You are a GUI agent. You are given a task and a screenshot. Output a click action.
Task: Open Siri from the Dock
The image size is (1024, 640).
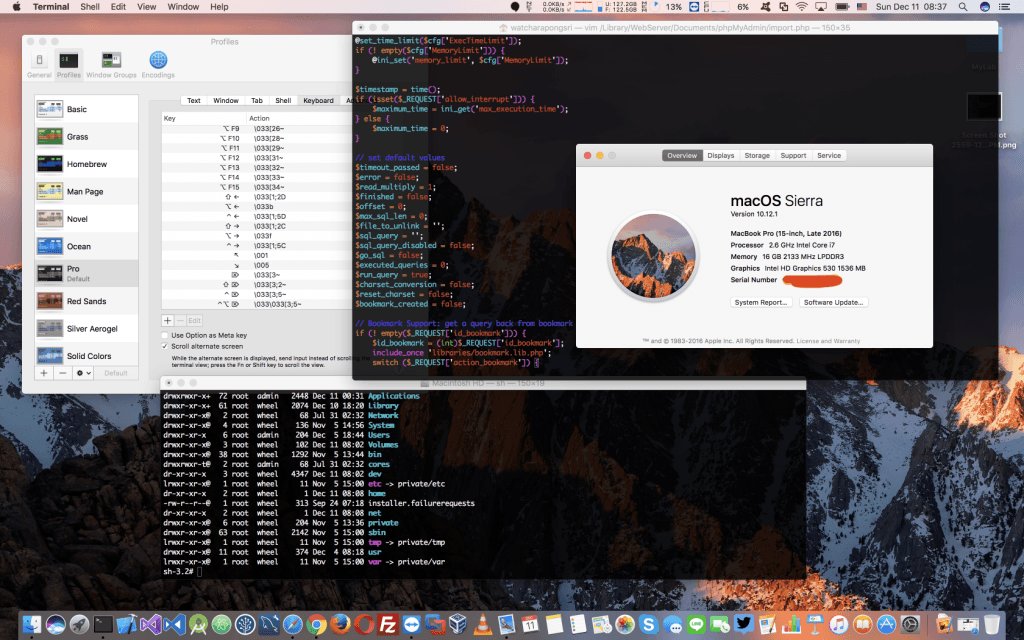pos(56,624)
